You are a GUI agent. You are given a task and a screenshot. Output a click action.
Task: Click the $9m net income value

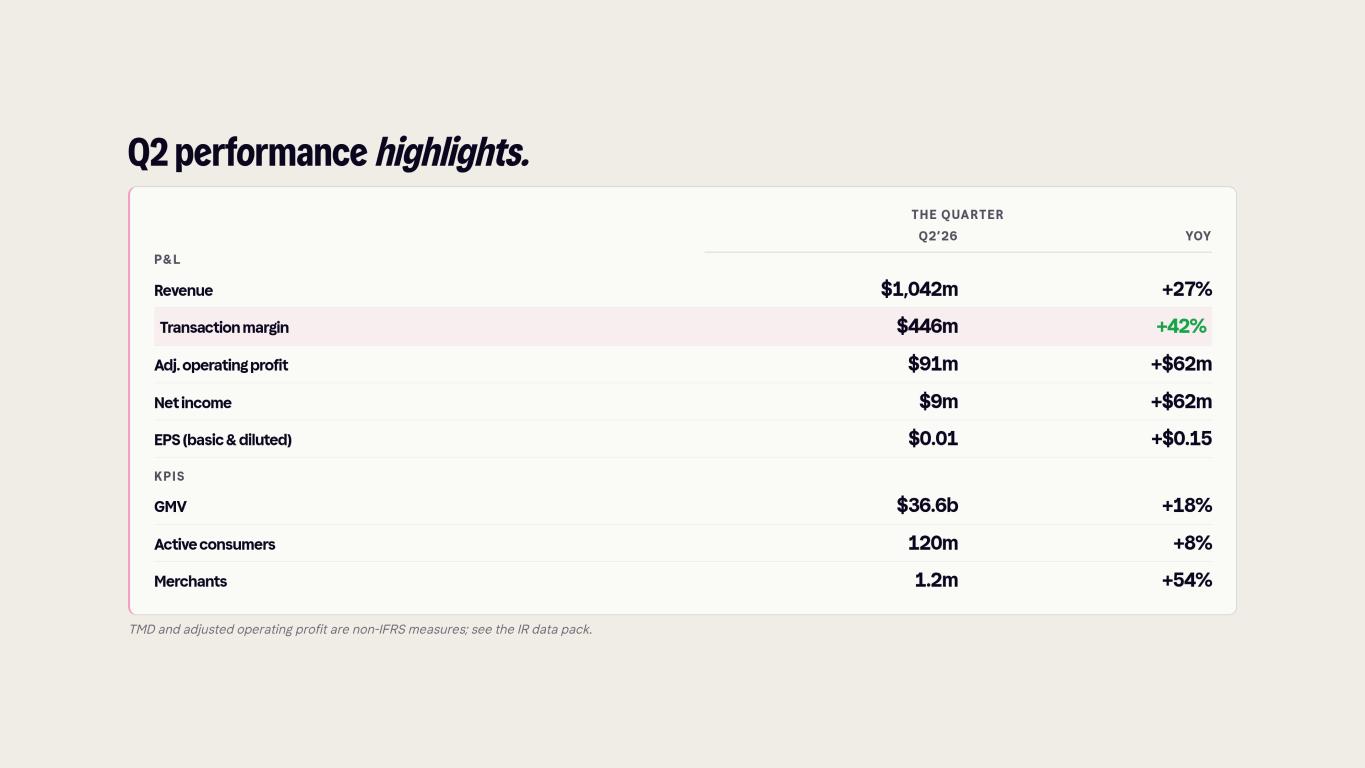click(x=939, y=401)
